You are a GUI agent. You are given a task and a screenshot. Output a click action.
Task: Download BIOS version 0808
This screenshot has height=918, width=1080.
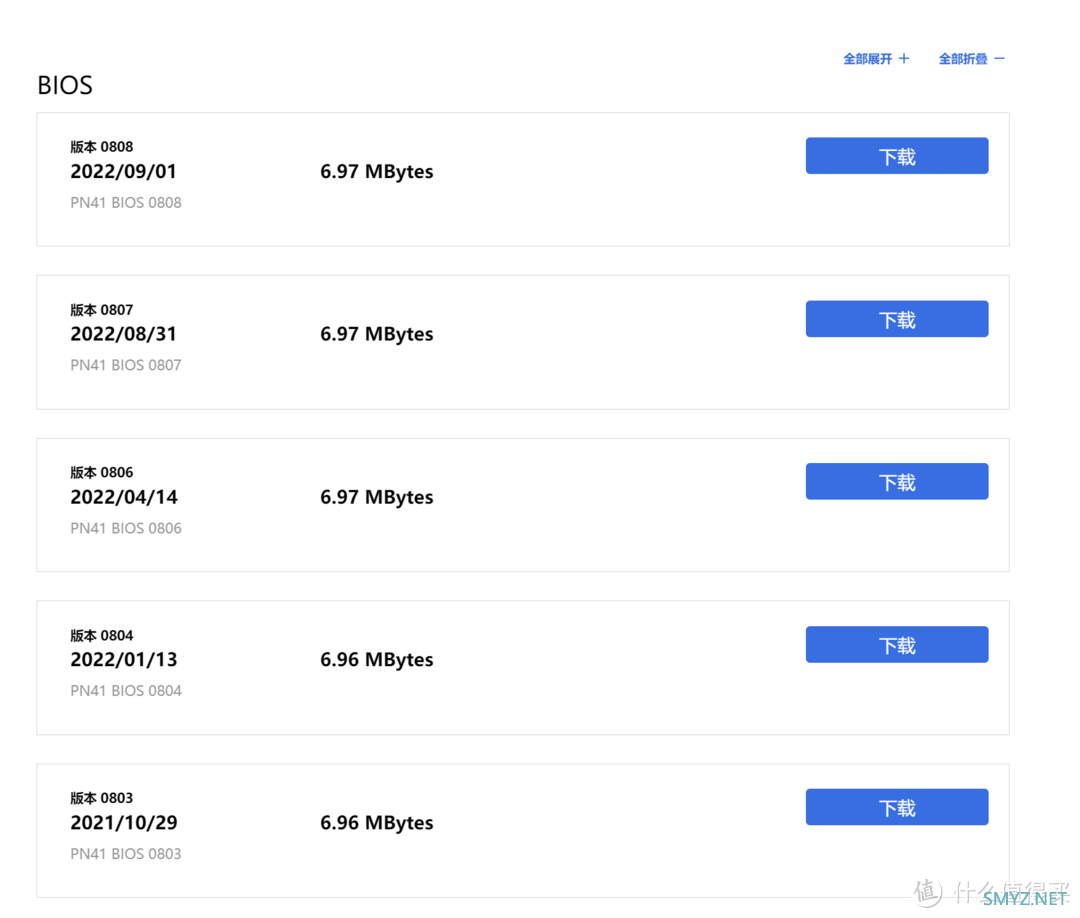pos(897,156)
